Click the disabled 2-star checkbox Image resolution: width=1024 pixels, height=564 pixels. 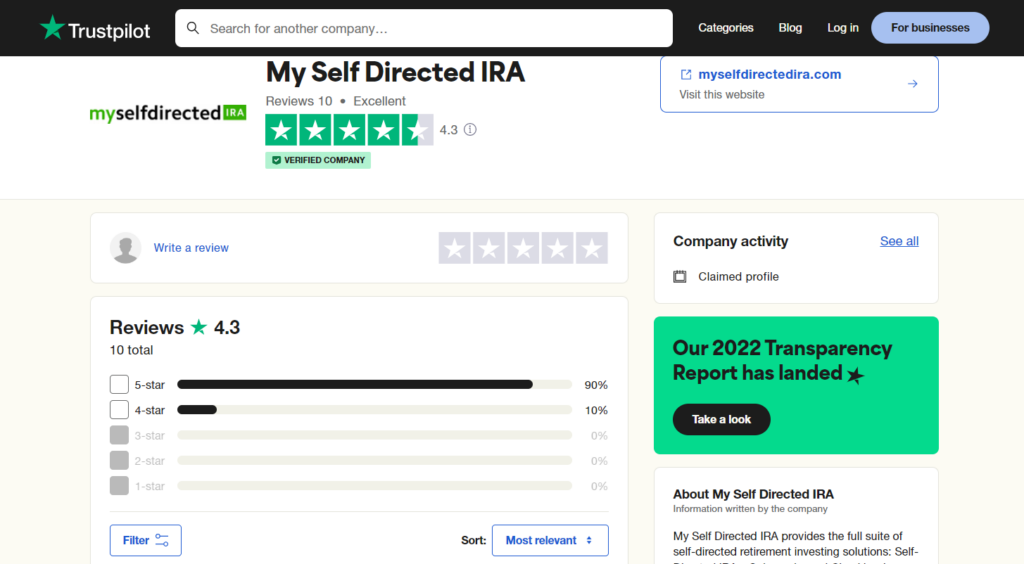[119, 461]
